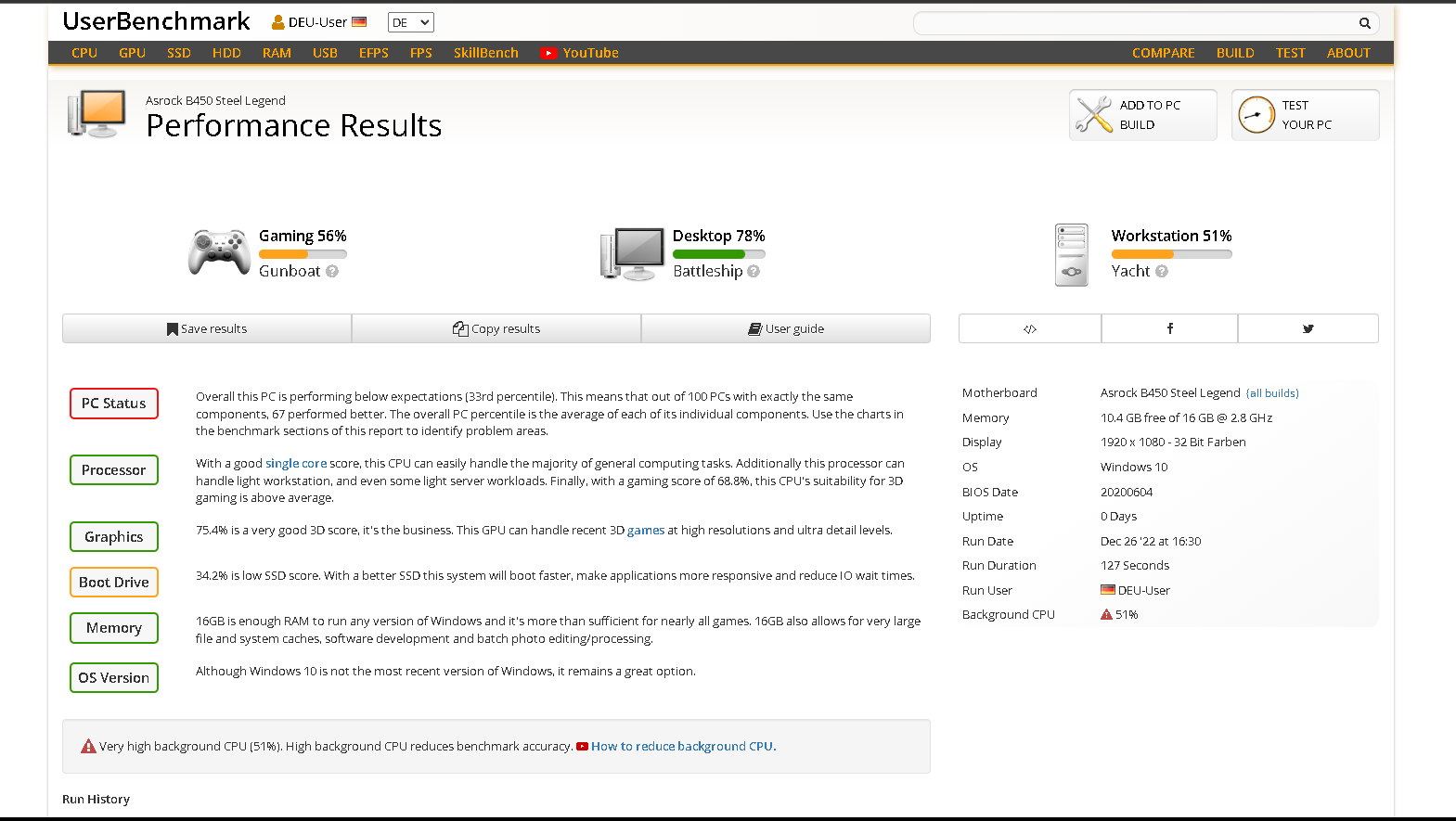Click the wrench and screwdriver tools icon
Viewport: 1456px width, 821px height.
1094,115
